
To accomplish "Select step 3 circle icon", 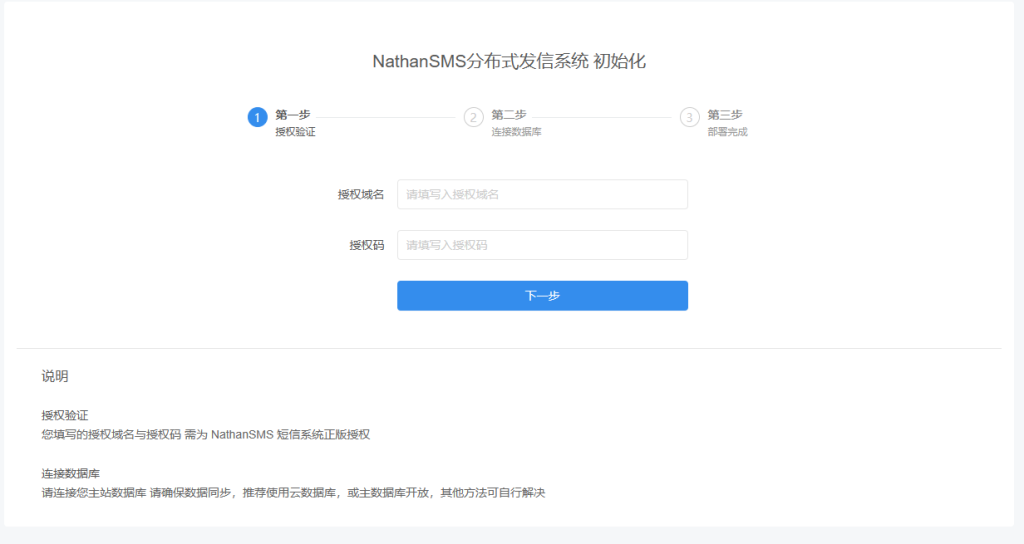I will (x=690, y=118).
